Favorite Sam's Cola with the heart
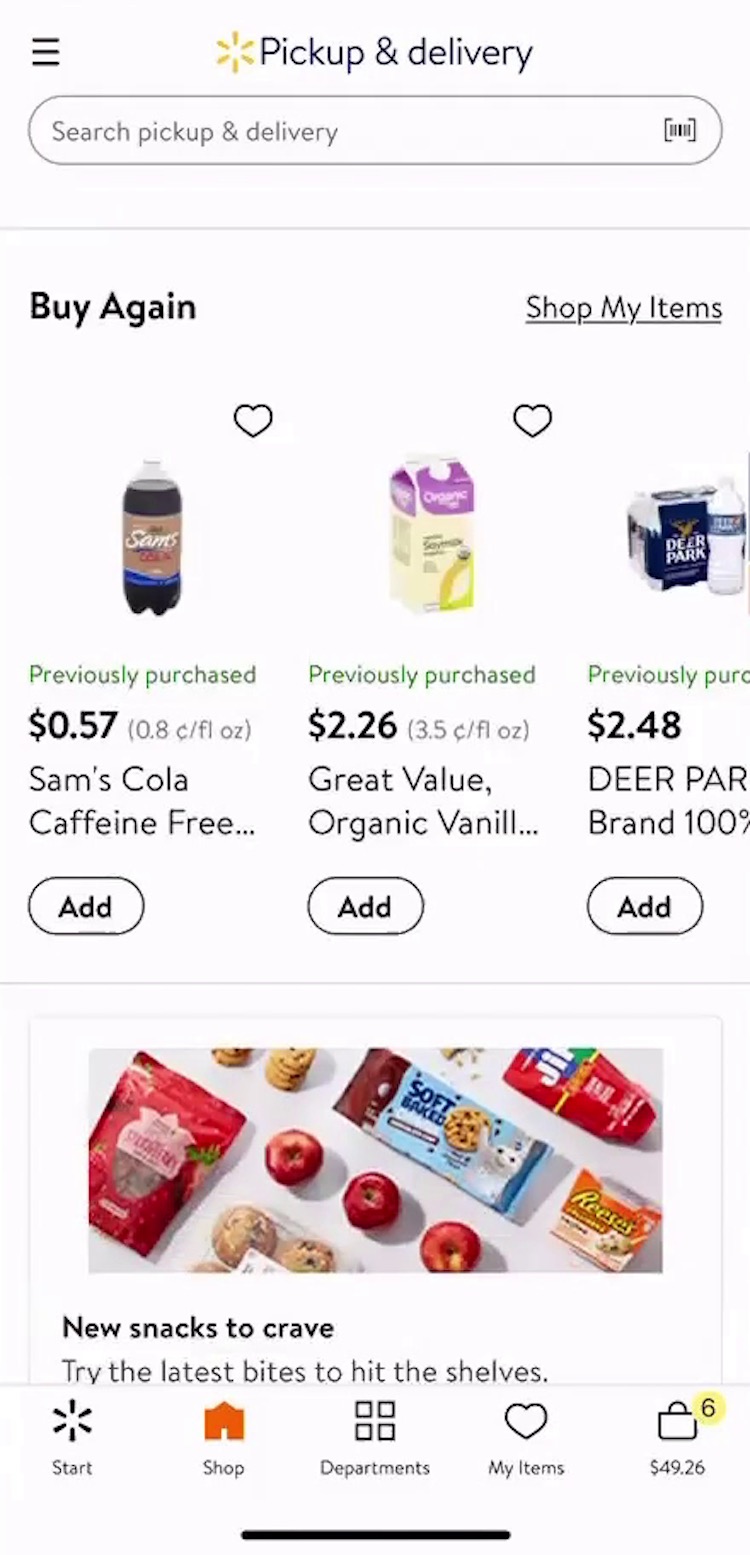The image size is (750, 1555). pyautogui.click(x=253, y=421)
